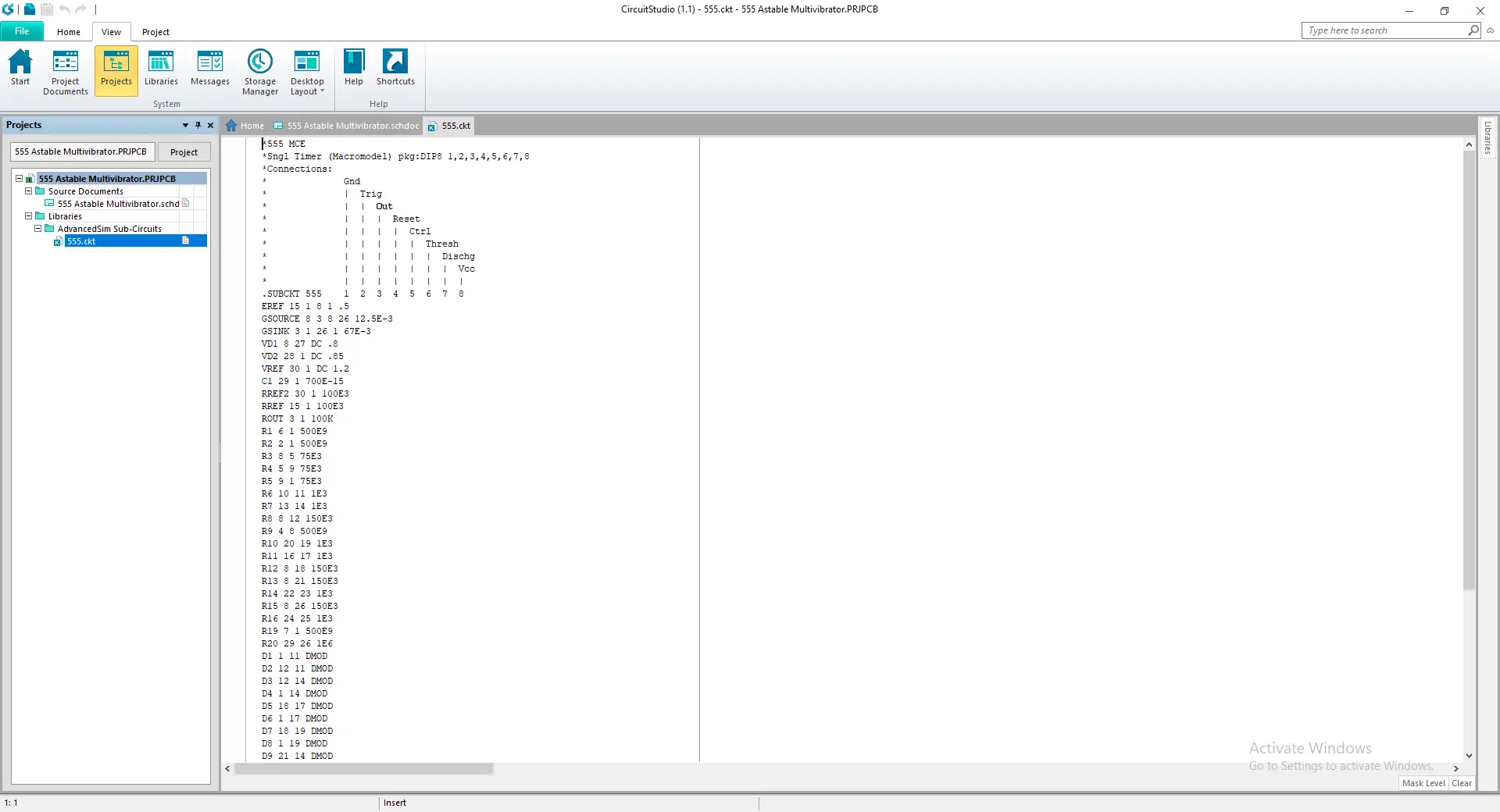Viewport: 1500px width, 812px height.
Task: Click the horizontal scroll left arrow
Action: [x=227, y=769]
